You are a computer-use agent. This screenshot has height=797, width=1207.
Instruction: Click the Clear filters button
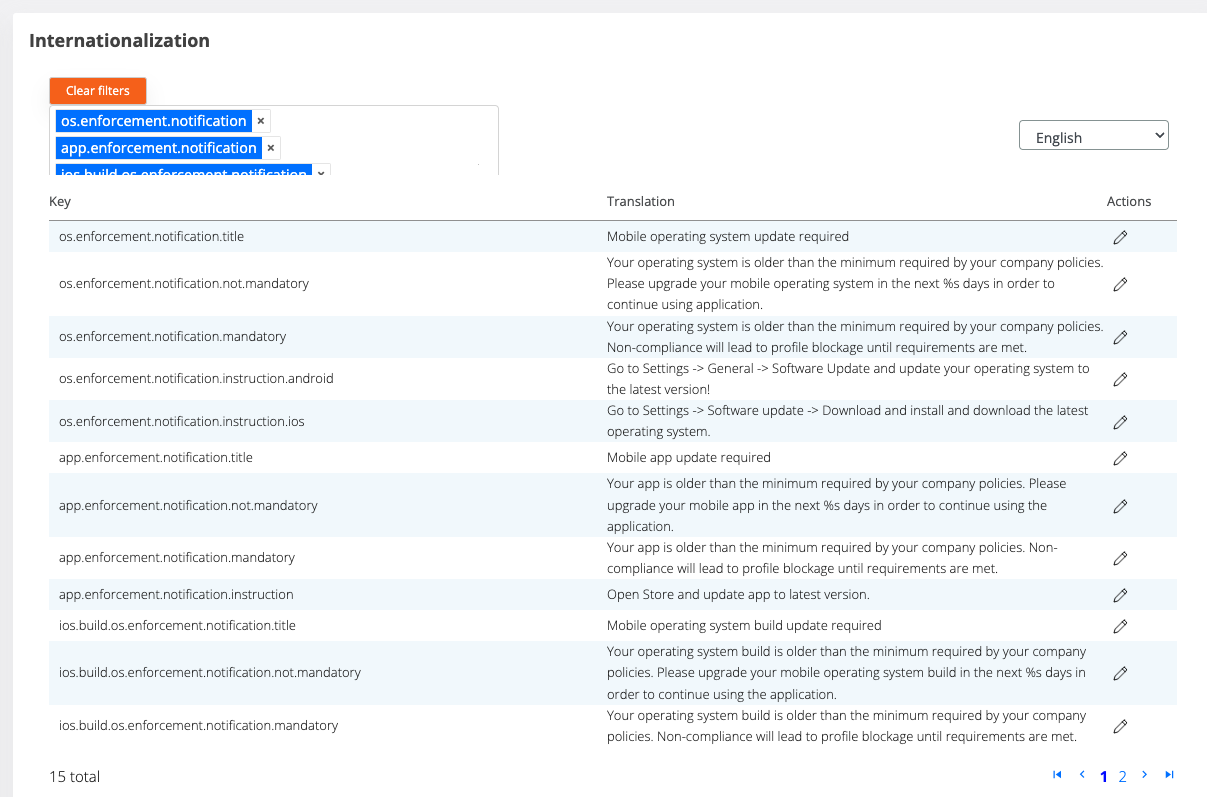coord(98,91)
